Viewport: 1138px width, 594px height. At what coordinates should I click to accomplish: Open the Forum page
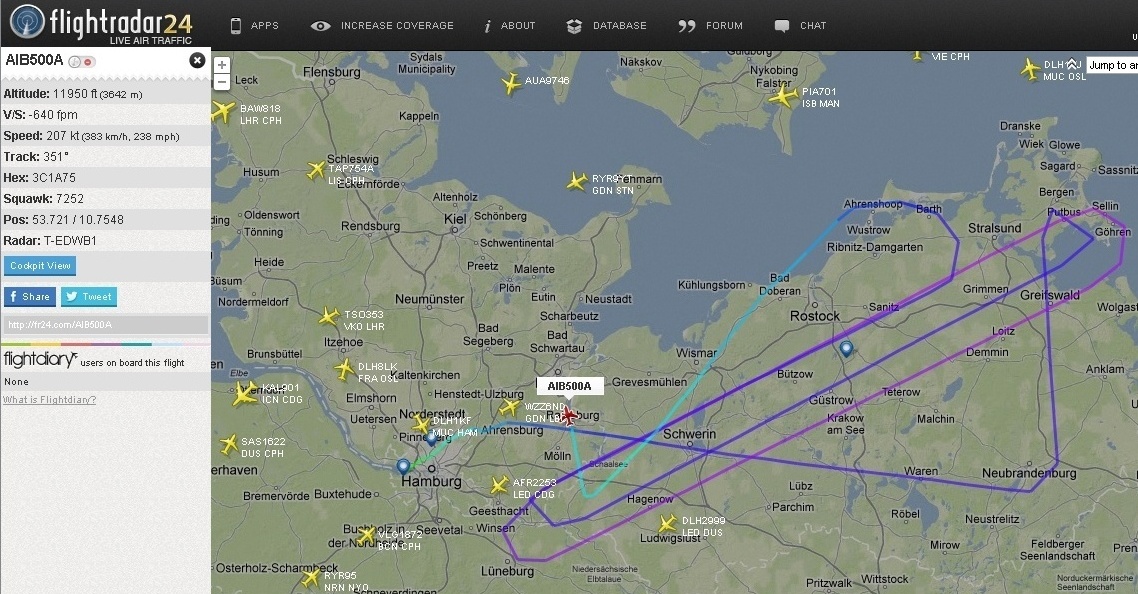click(710, 25)
